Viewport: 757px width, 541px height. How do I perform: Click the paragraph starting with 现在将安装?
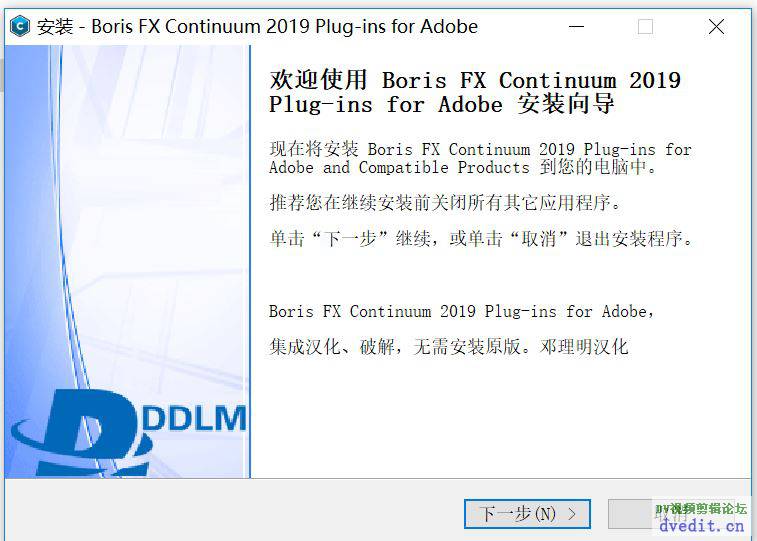click(x=480, y=158)
